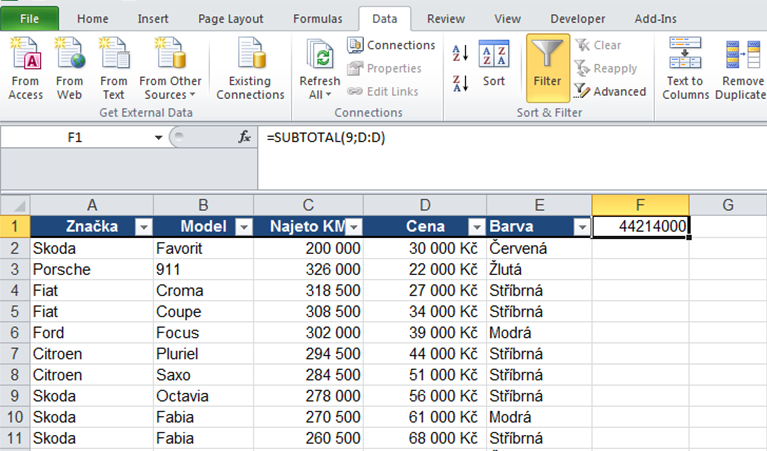Switch to the View tab
This screenshot has height=451, width=767.
pos(507,19)
